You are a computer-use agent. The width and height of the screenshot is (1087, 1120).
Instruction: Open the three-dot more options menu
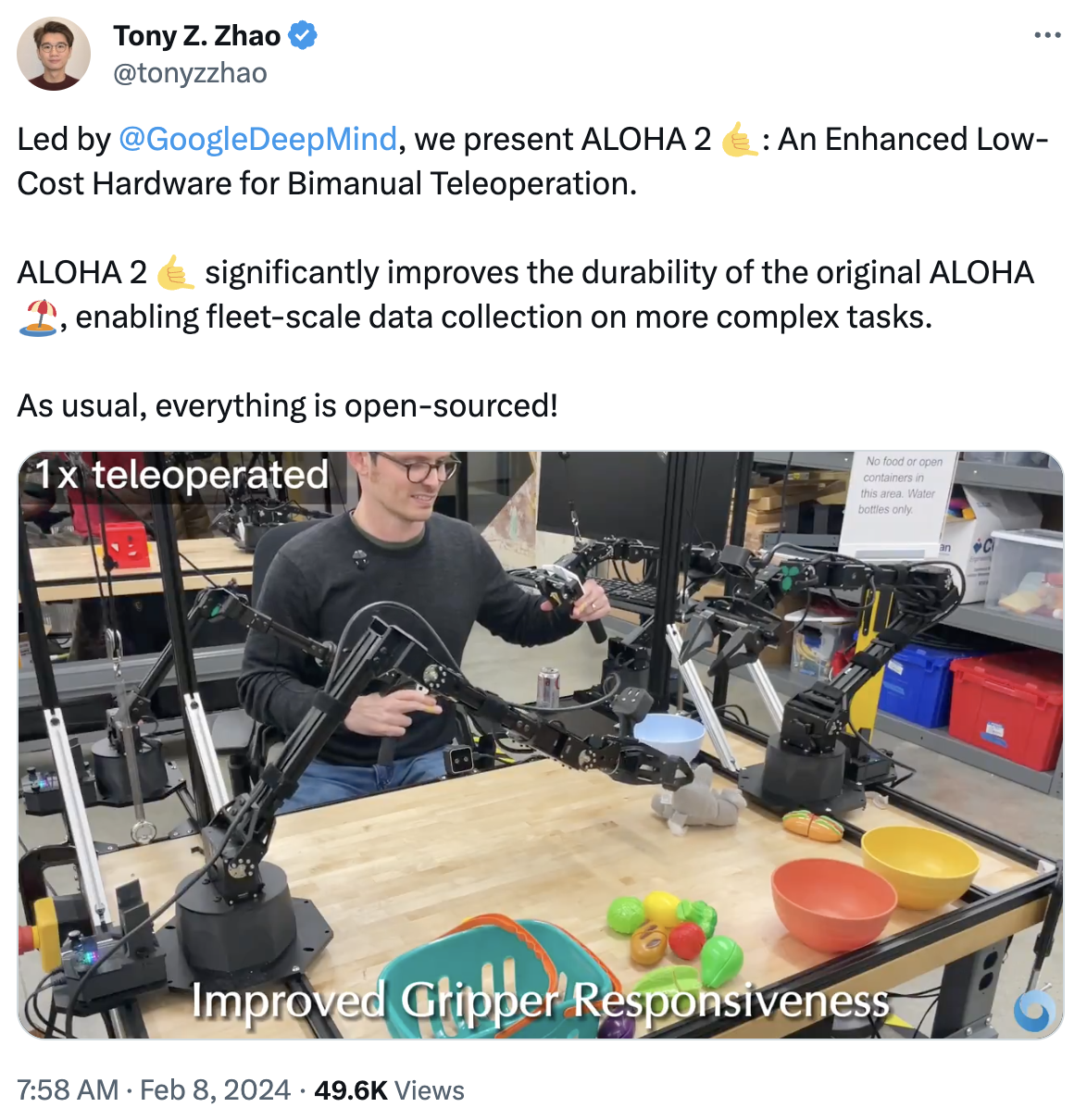(1047, 35)
